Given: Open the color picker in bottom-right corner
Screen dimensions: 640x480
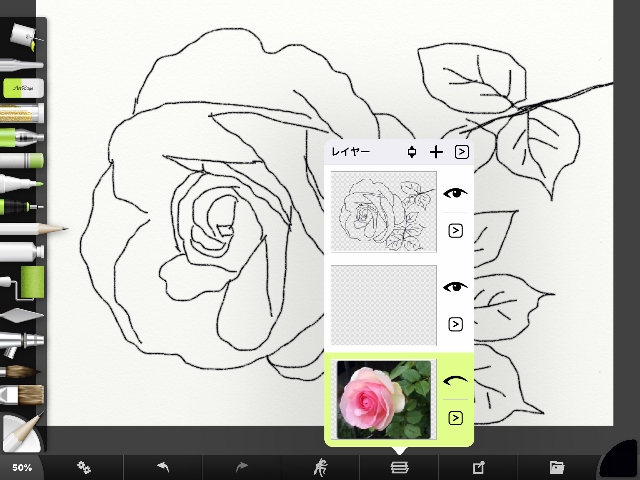Looking at the screenshot, I should [x=620, y=462].
